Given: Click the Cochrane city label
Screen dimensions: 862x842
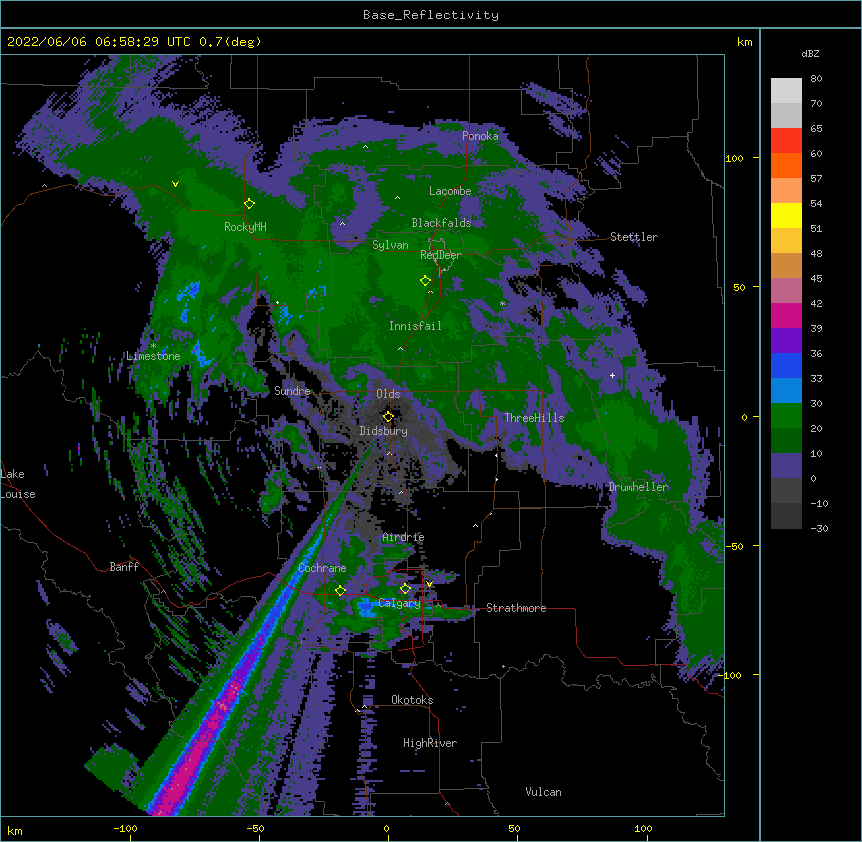Looking at the screenshot, I should tap(322, 568).
